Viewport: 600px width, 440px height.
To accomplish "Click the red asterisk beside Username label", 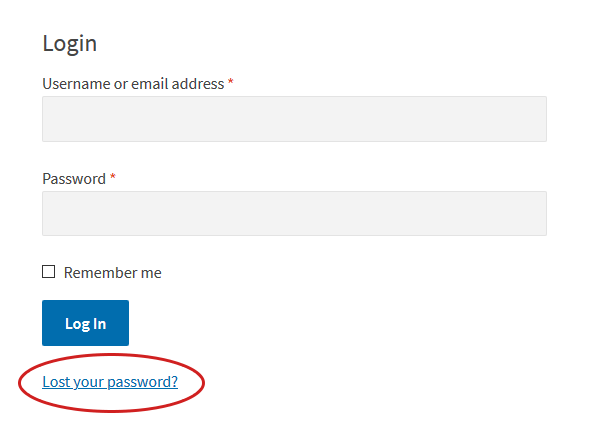I will tap(231, 83).
